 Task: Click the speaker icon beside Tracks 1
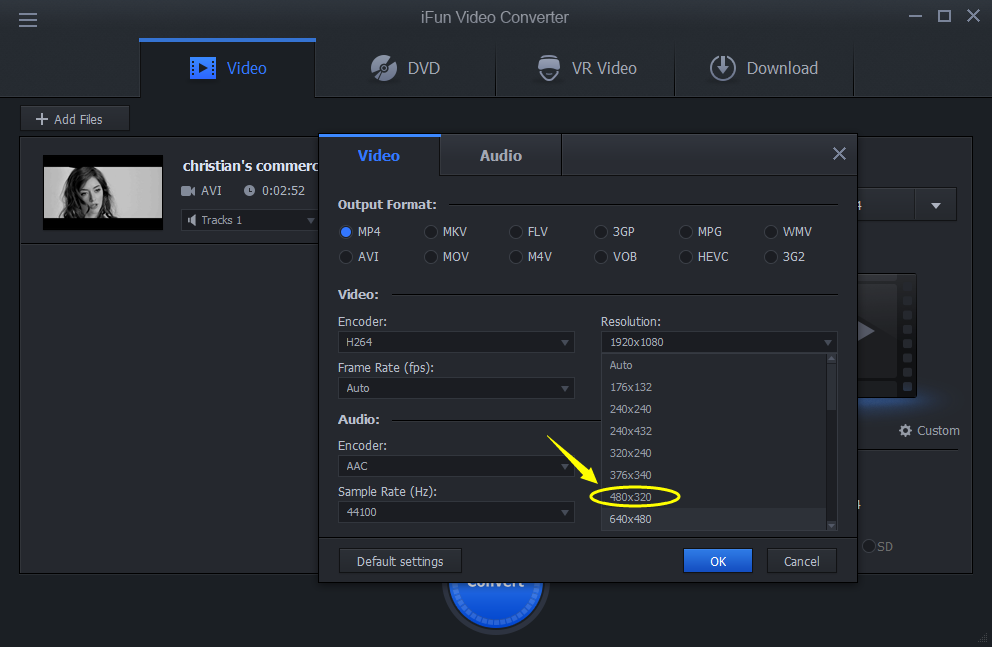tap(192, 220)
